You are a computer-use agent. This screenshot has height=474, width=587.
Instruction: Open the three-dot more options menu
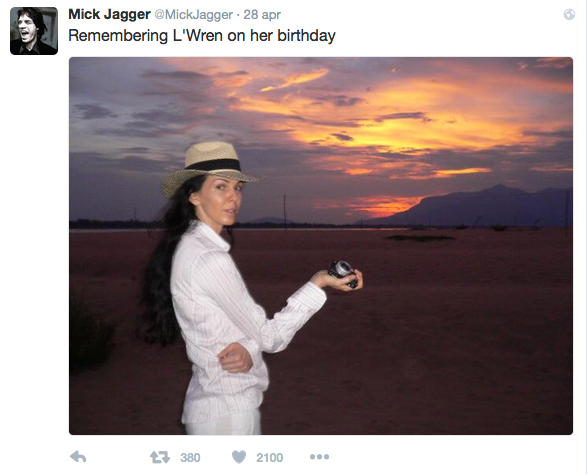(319, 457)
